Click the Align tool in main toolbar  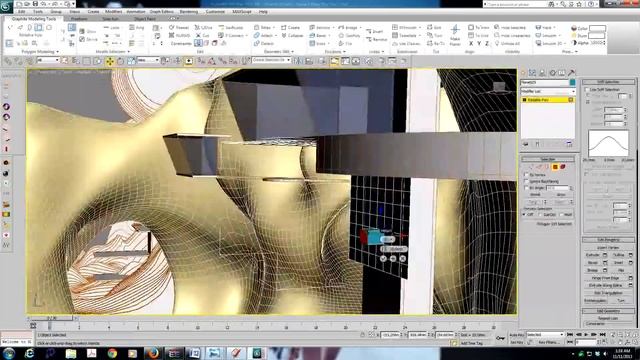coord(309,61)
